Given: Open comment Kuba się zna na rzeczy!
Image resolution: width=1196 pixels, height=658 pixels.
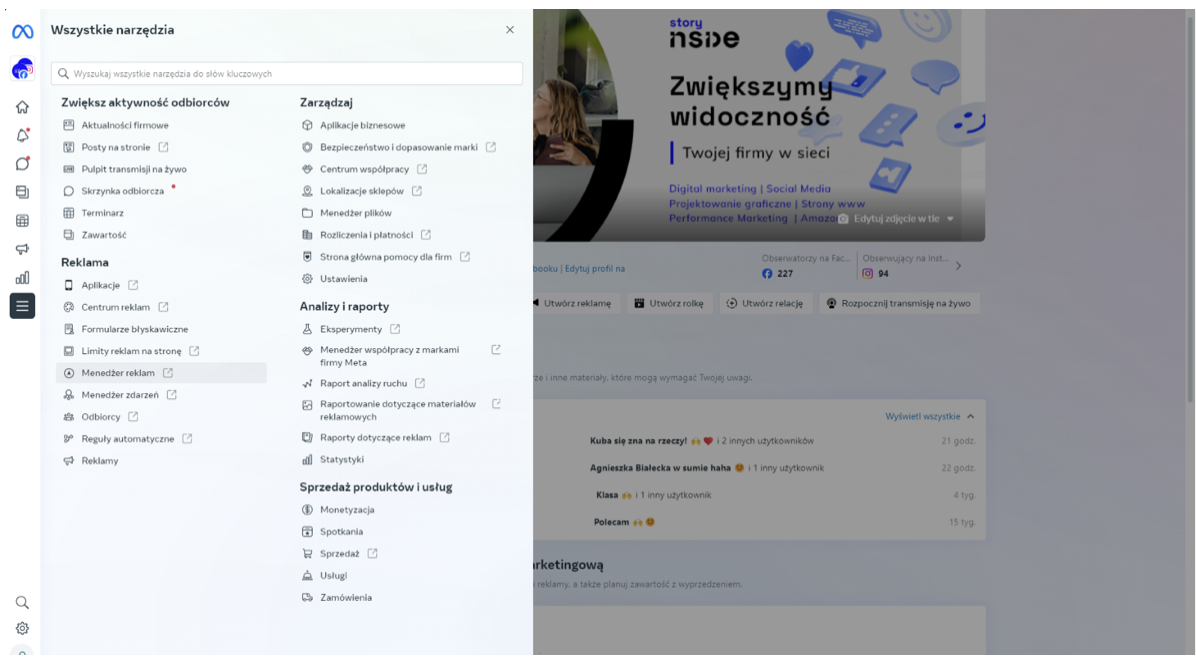Looking at the screenshot, I should point(638,441).
